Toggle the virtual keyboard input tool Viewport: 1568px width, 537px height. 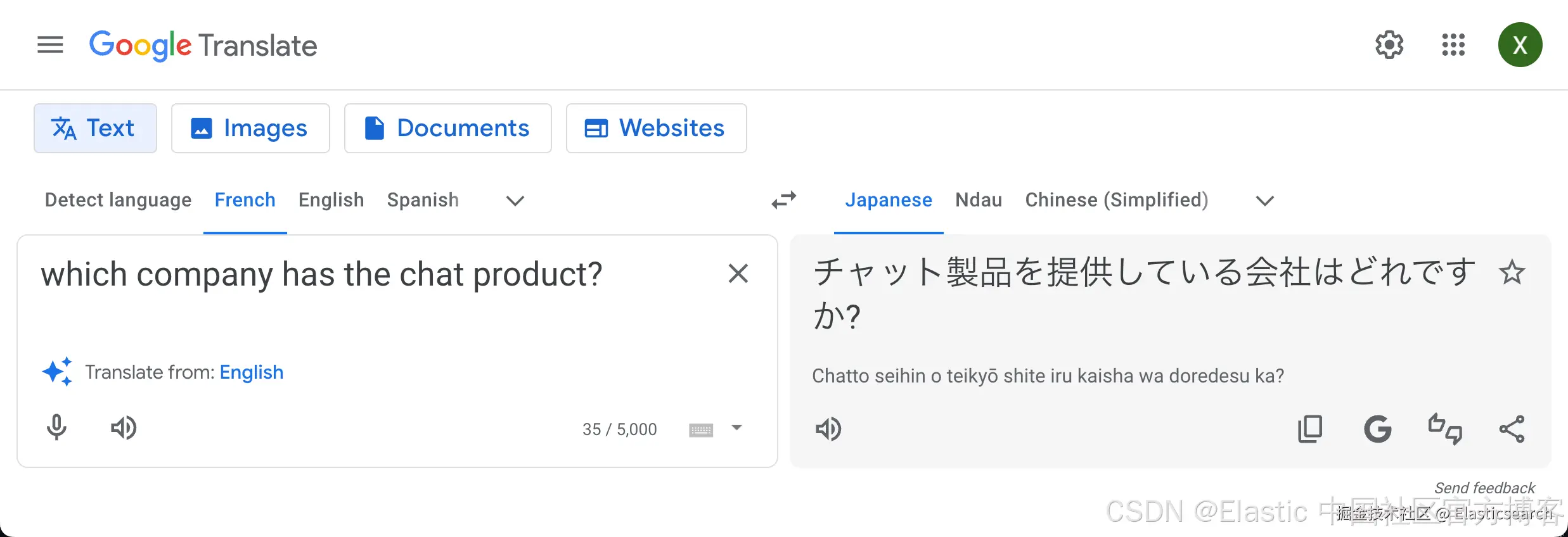pos(701,430)
